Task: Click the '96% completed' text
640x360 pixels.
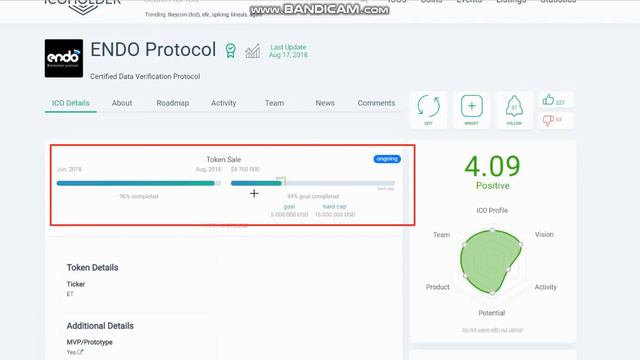Action: pos(139,196)
